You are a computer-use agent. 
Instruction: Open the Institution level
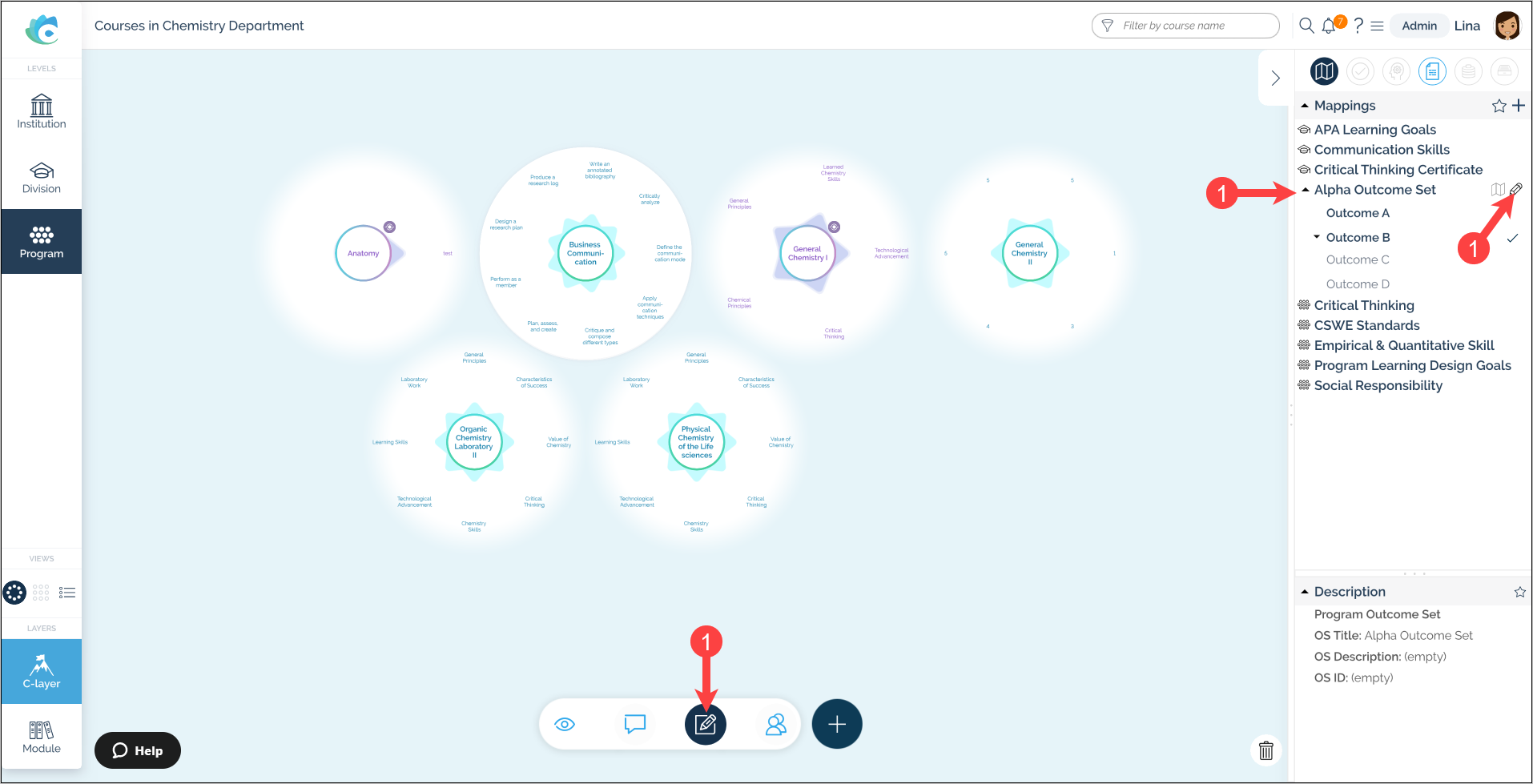pyautogui.click(x=42, y=111)
